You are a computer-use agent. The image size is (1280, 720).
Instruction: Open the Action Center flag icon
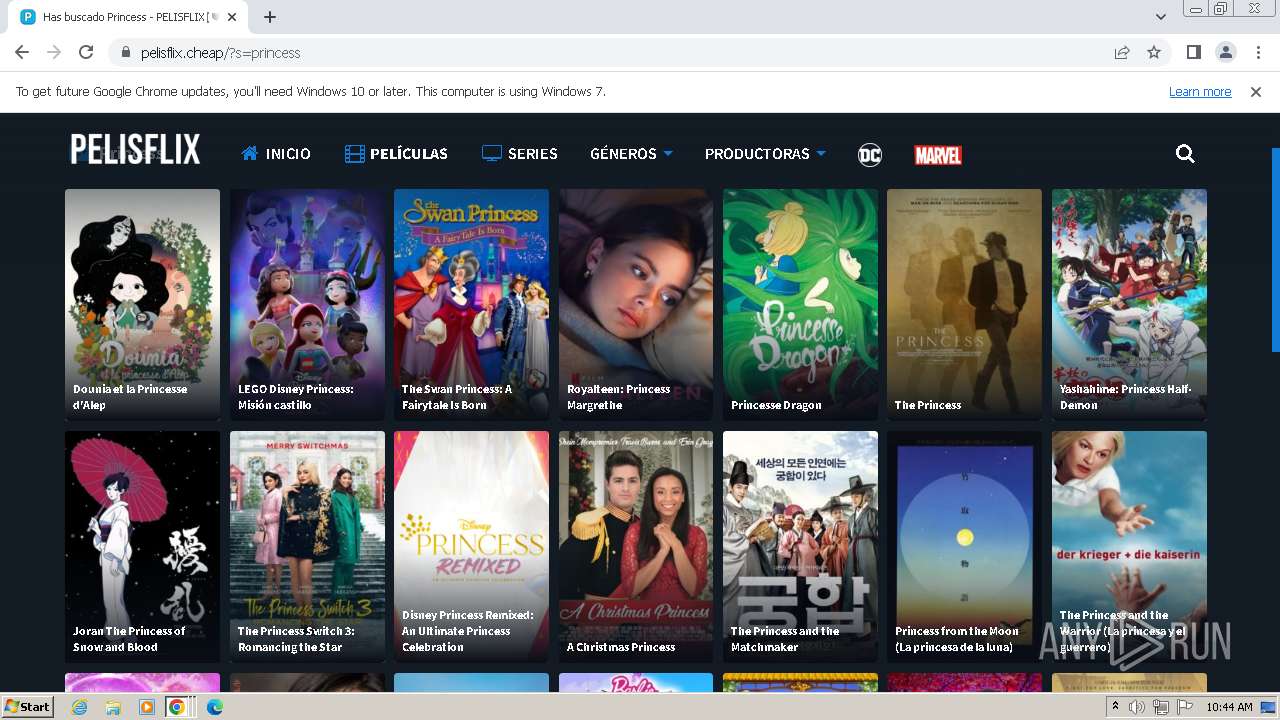(x=1183, y=707)
